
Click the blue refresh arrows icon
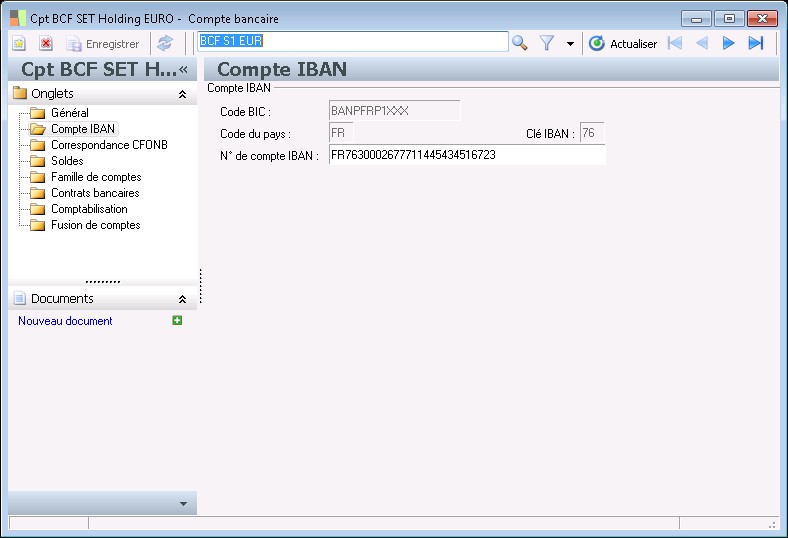pos(165,44)
